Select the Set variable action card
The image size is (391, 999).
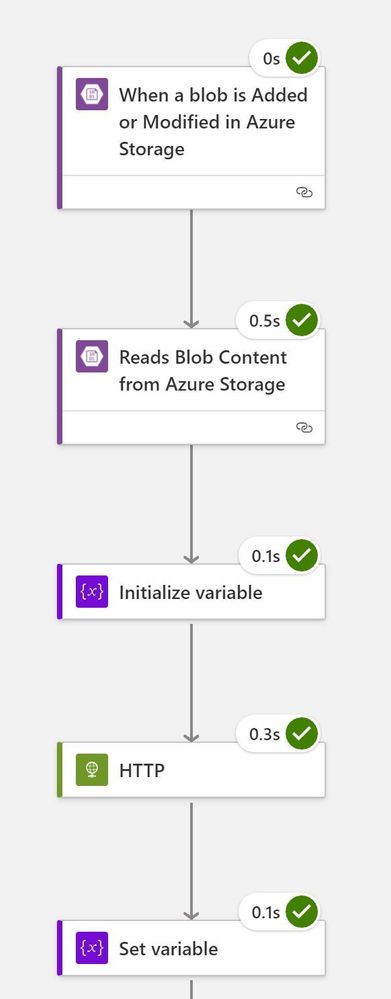pyautogui.click(x=191, y=948)
